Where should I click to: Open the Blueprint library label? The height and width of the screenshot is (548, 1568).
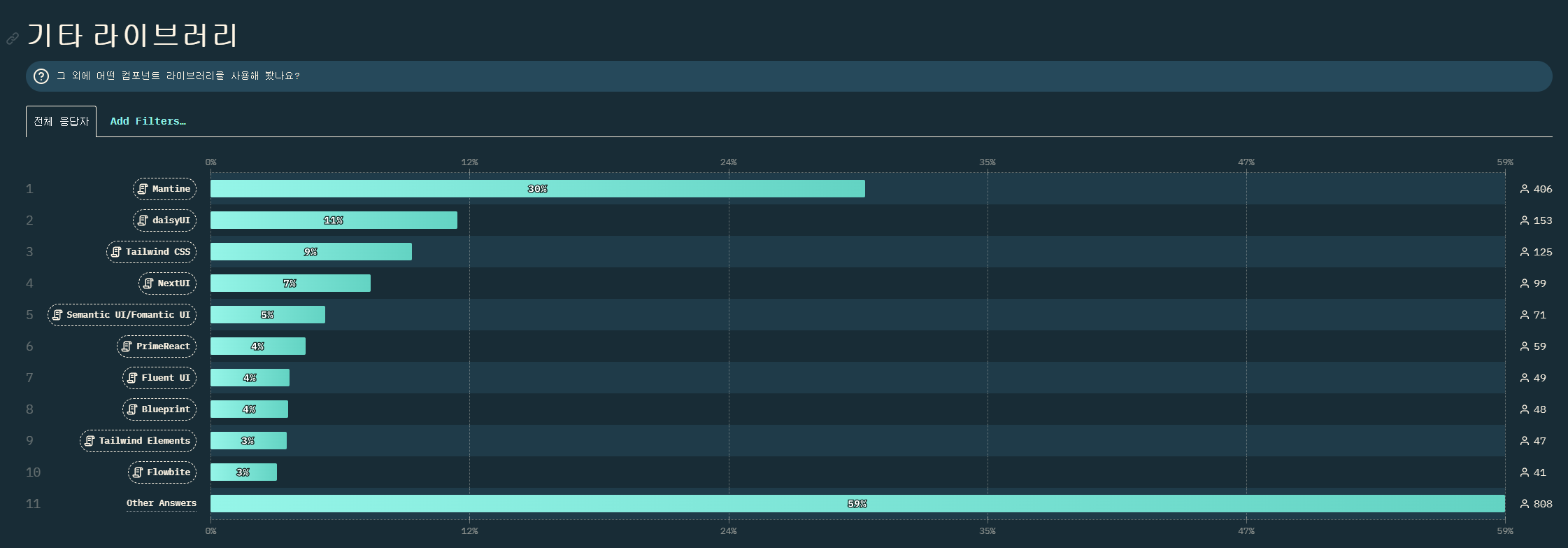pos(159,409)
